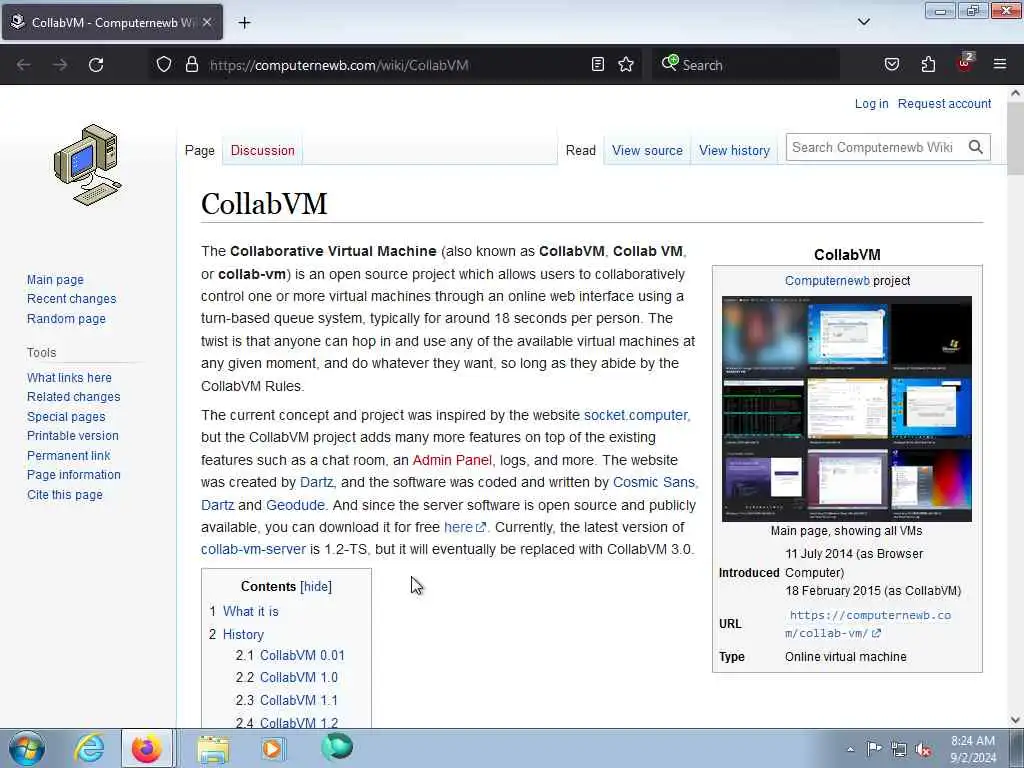
Task: Click the Computernewb Wiki computer logo
Action: [x=88, y=165]
